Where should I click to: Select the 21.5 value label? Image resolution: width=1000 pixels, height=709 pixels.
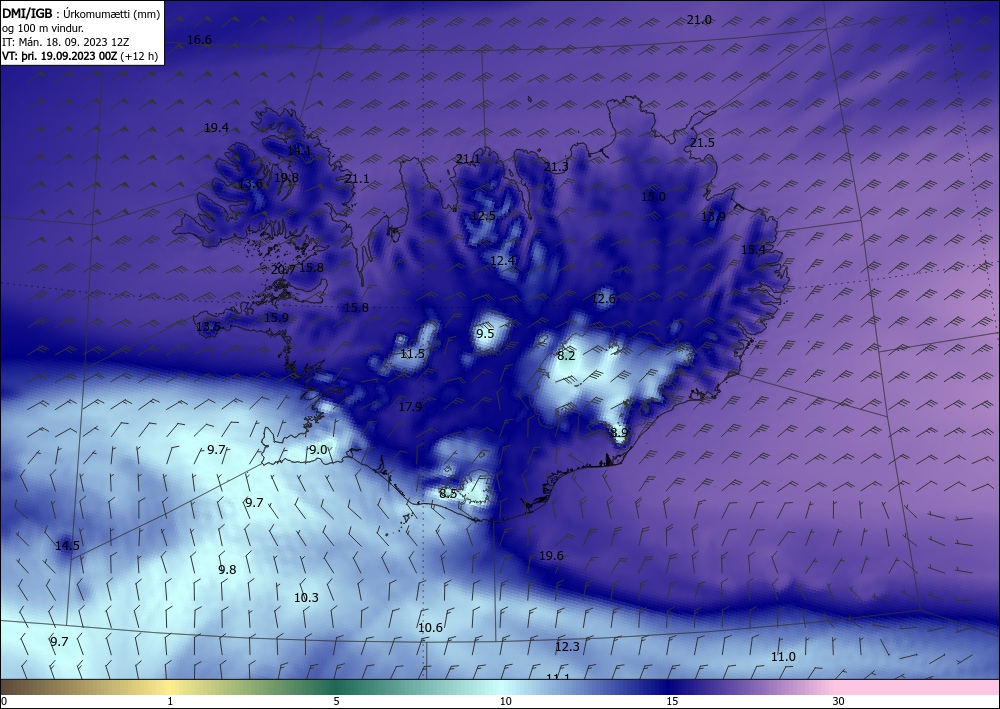(x=702, y=143)
